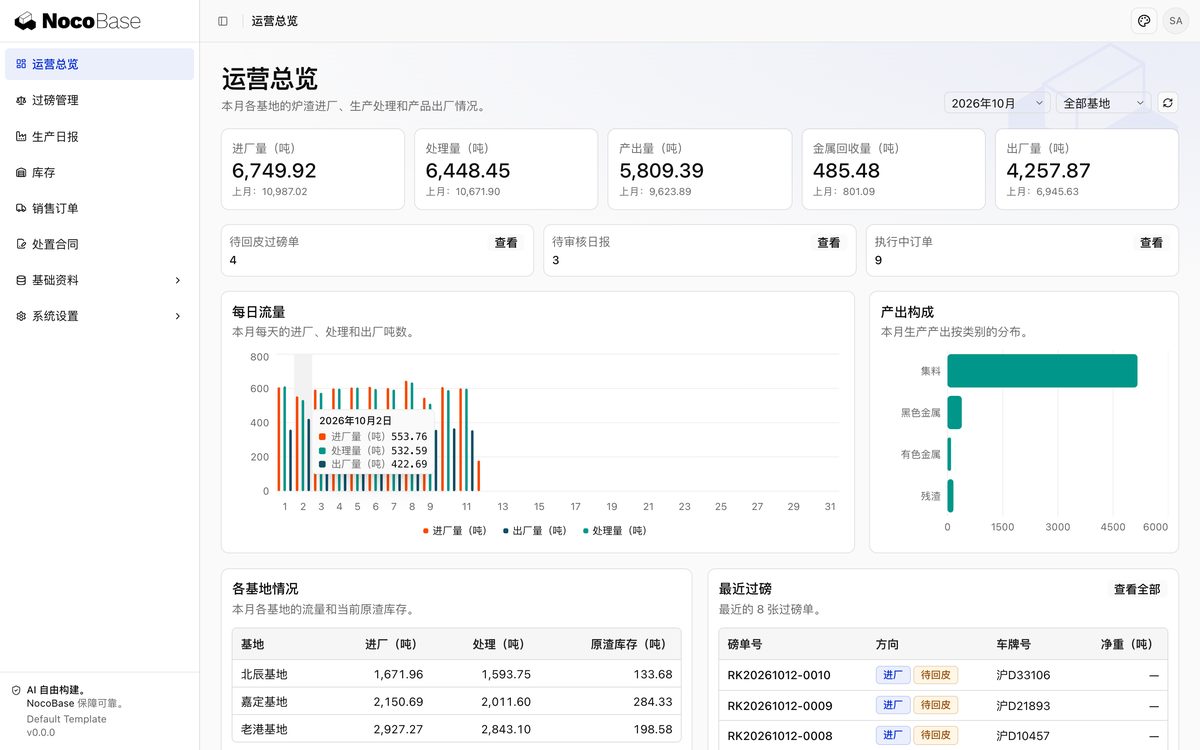Click the 金属回收量（吨）485.48 card

pyautogui.click(x=893, y=169)
